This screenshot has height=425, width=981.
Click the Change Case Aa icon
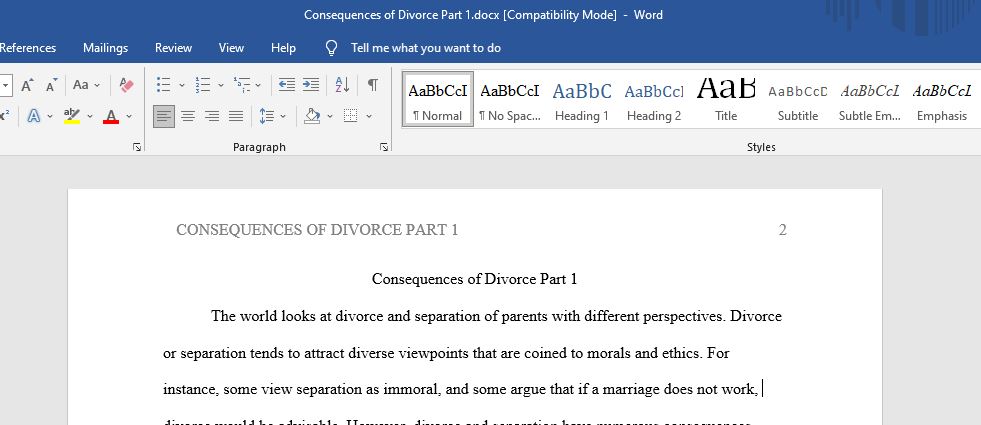click(x=81, y=84)
